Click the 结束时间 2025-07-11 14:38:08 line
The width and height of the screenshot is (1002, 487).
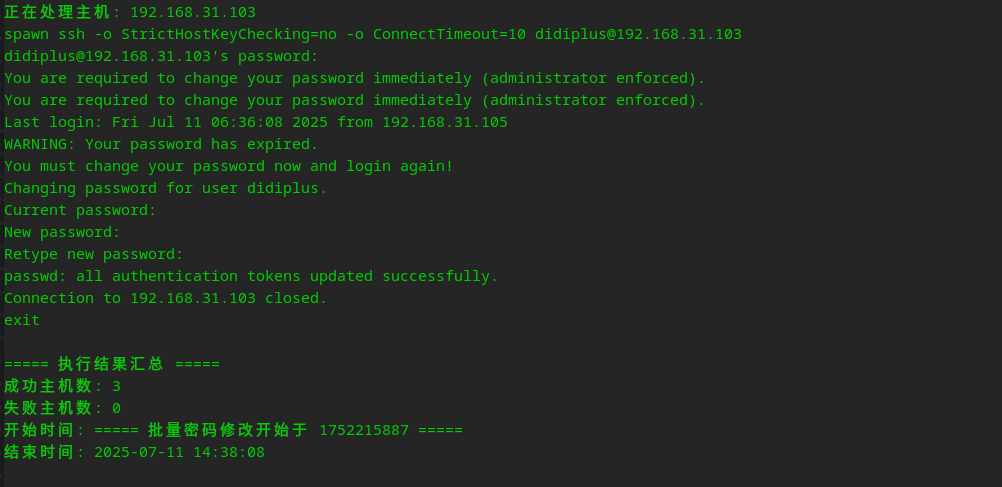[x=134, y=452]
